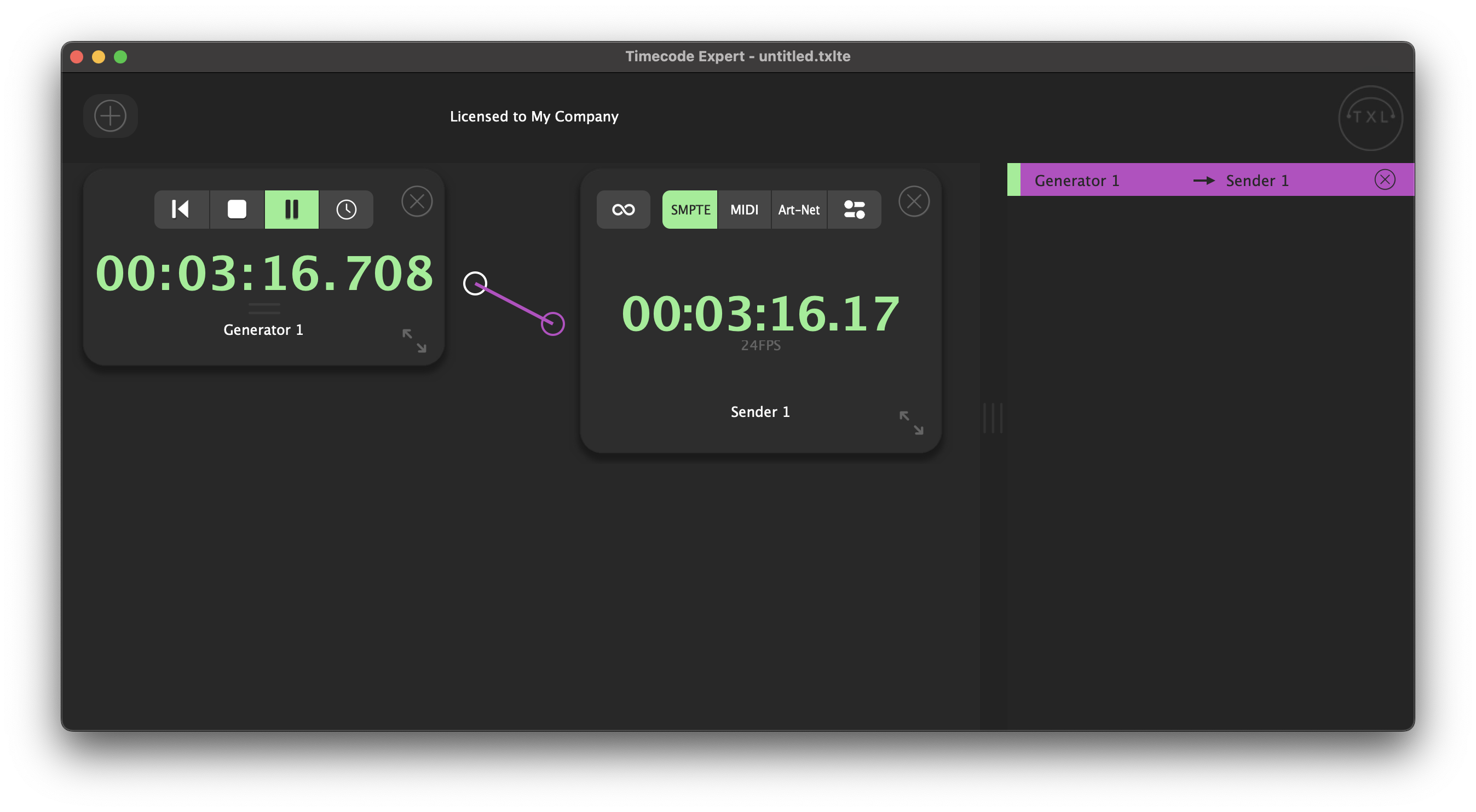
Task: Toggle Art-Net output in Sender 1
Action: pos(799,210)
